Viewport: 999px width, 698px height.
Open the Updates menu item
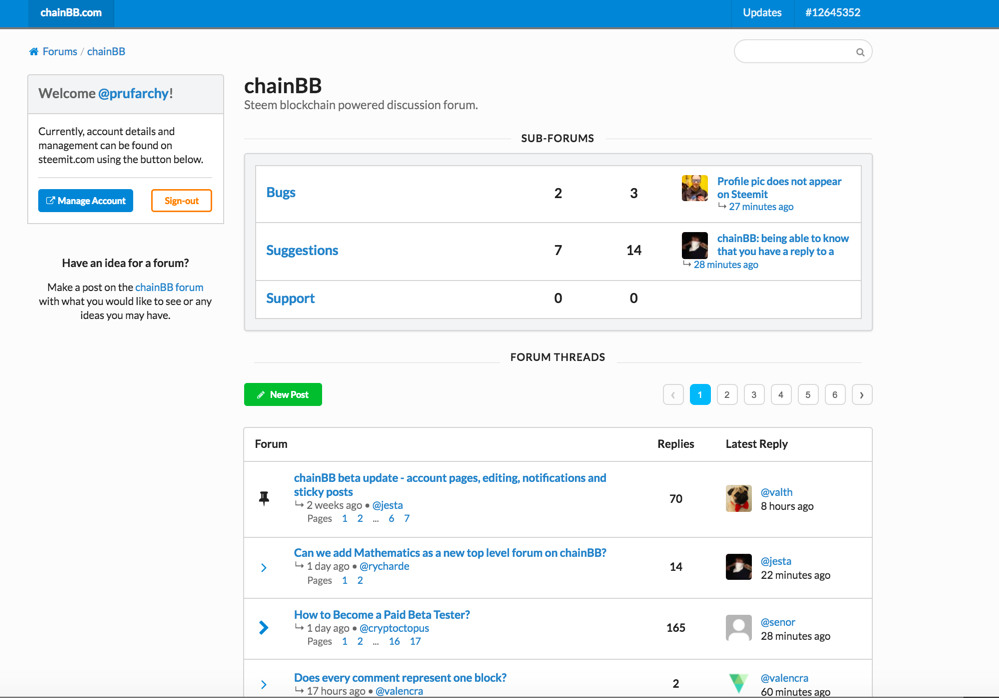[x=762, y=13]
